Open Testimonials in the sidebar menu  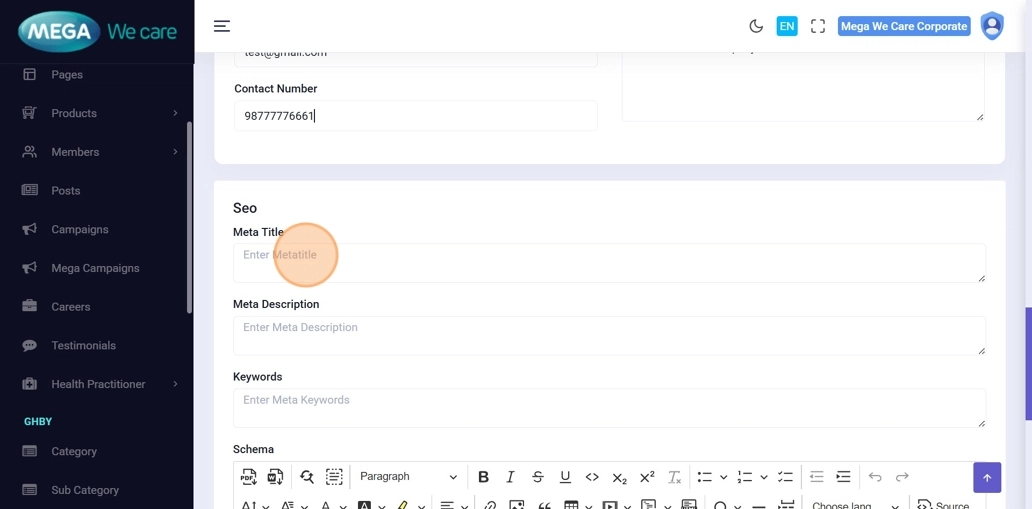pos(83,345)
